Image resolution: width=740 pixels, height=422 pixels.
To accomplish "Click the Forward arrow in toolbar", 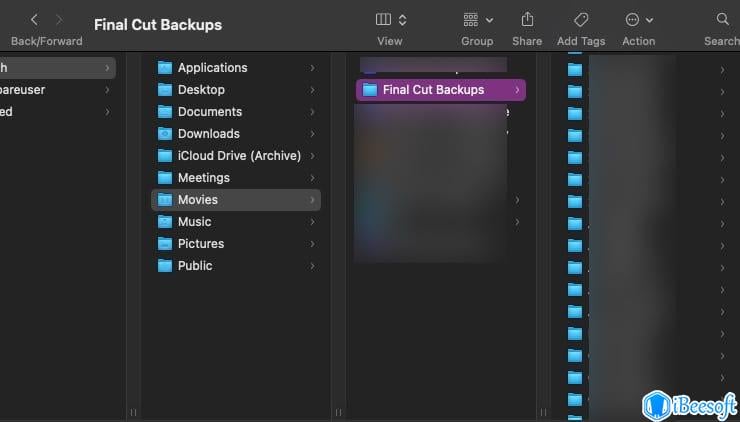I will click(x=58, y=20).
